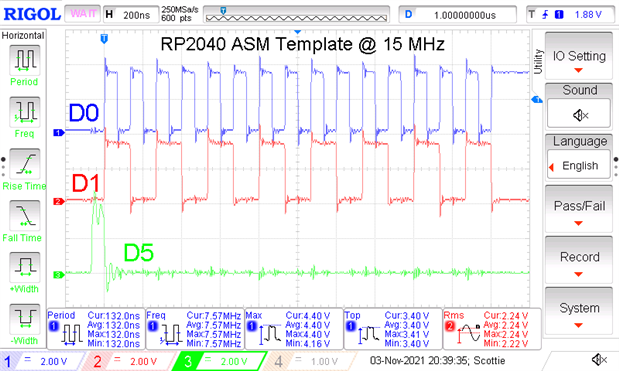This screenshot has height=371, width=619.
Task: Click the WAIT run status indicator
Action: (83, 14)
